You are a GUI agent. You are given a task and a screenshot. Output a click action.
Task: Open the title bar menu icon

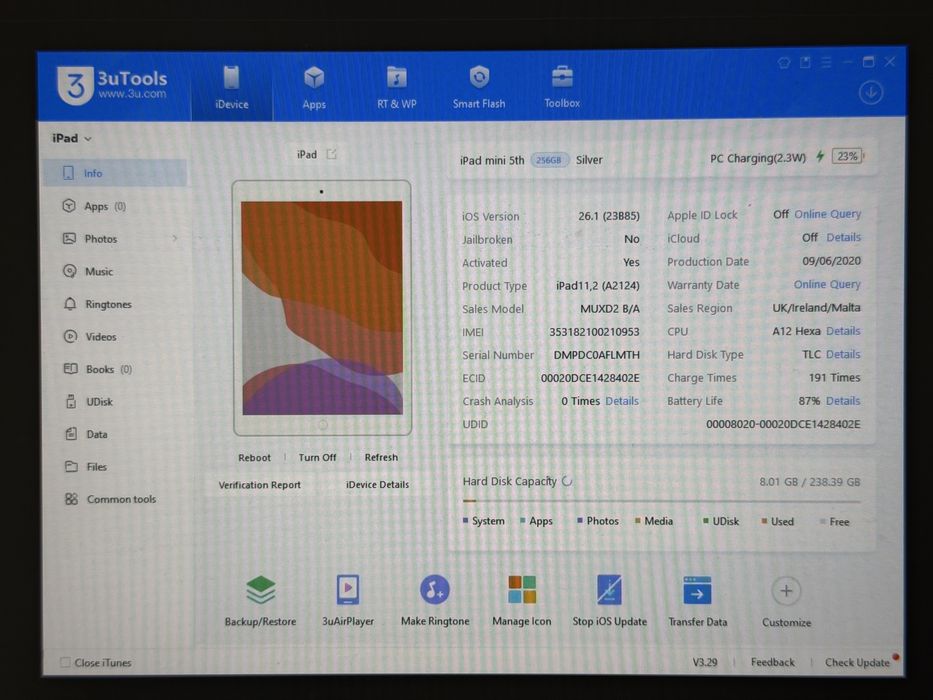(826, 62)
